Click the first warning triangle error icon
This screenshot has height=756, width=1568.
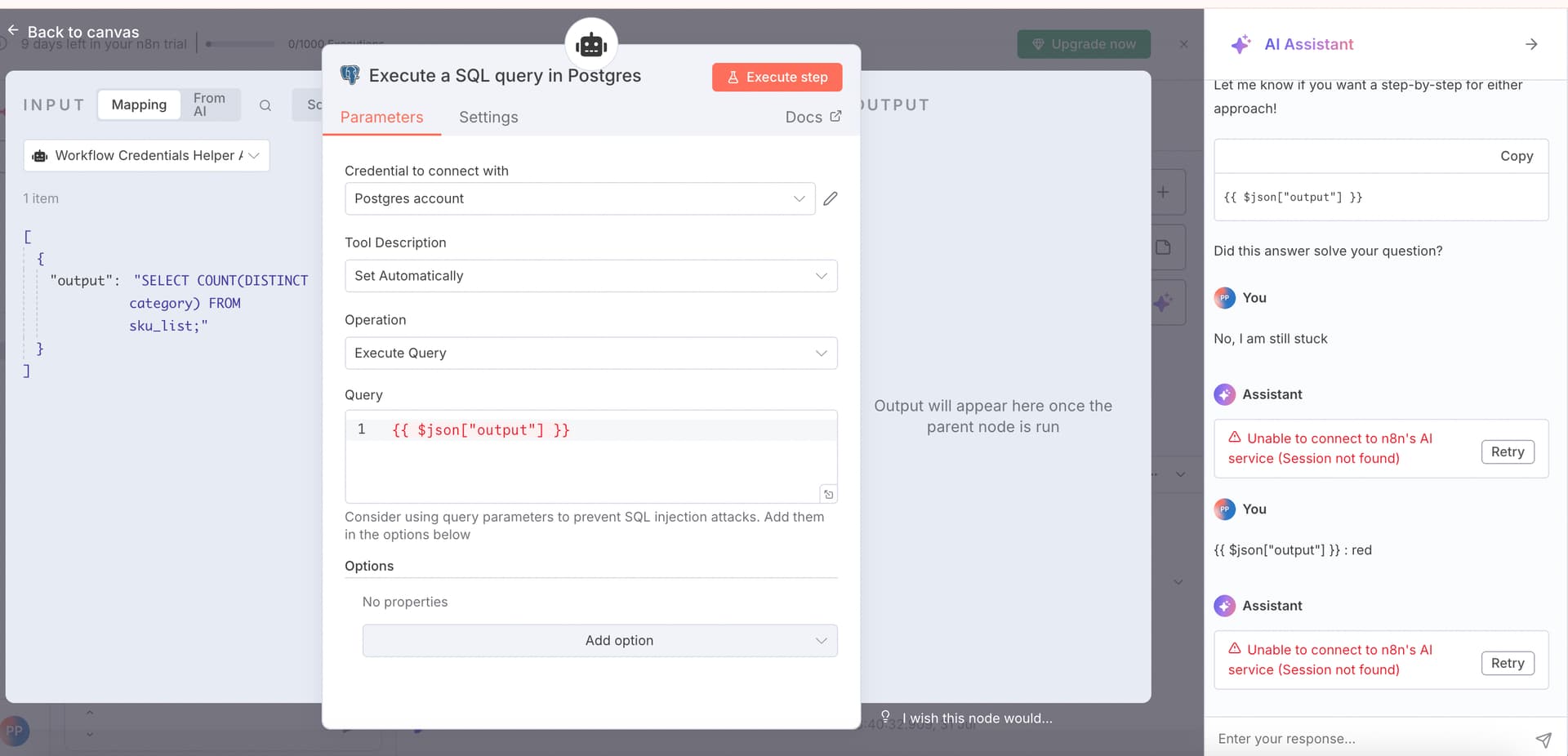click(1235, 437)
